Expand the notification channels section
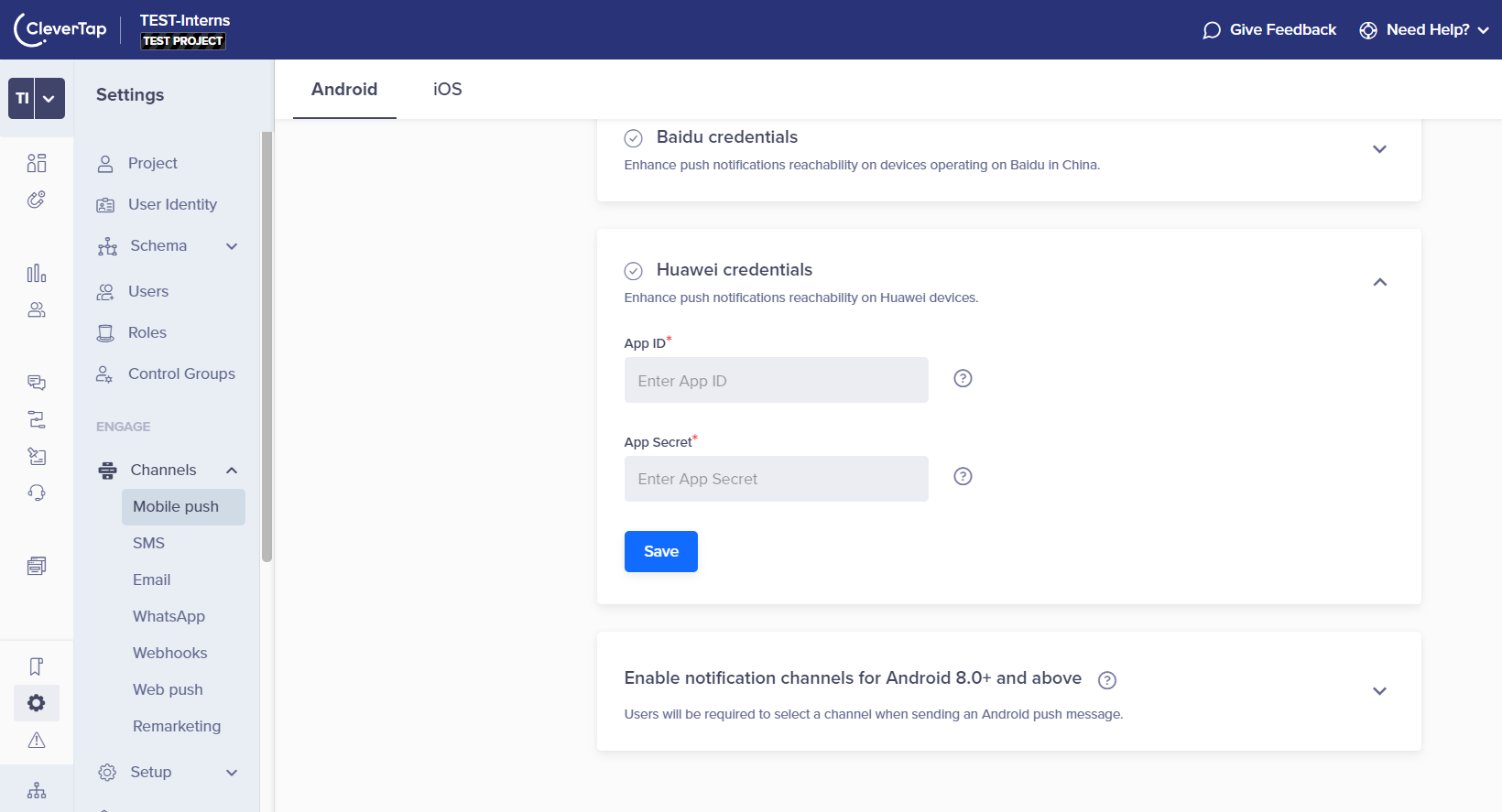The image size is (1502, 812). coord(1379,691)
